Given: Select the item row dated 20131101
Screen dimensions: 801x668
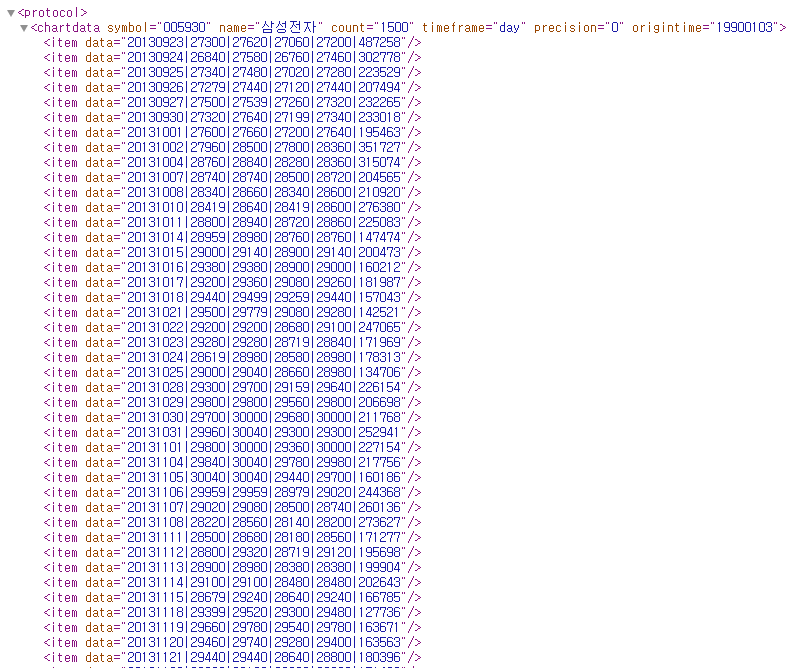Looking at the screenshot, I should (x=232, y=448).
